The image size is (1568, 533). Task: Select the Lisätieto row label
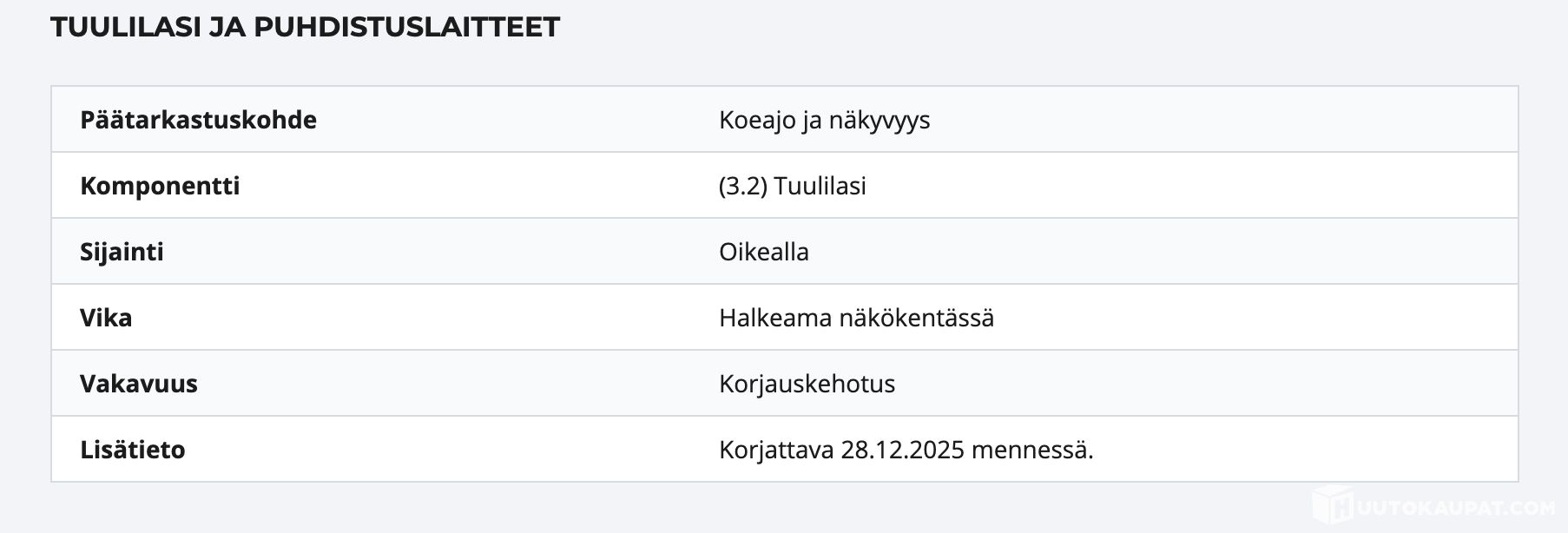pyautogui.click(x=133, y=450)
